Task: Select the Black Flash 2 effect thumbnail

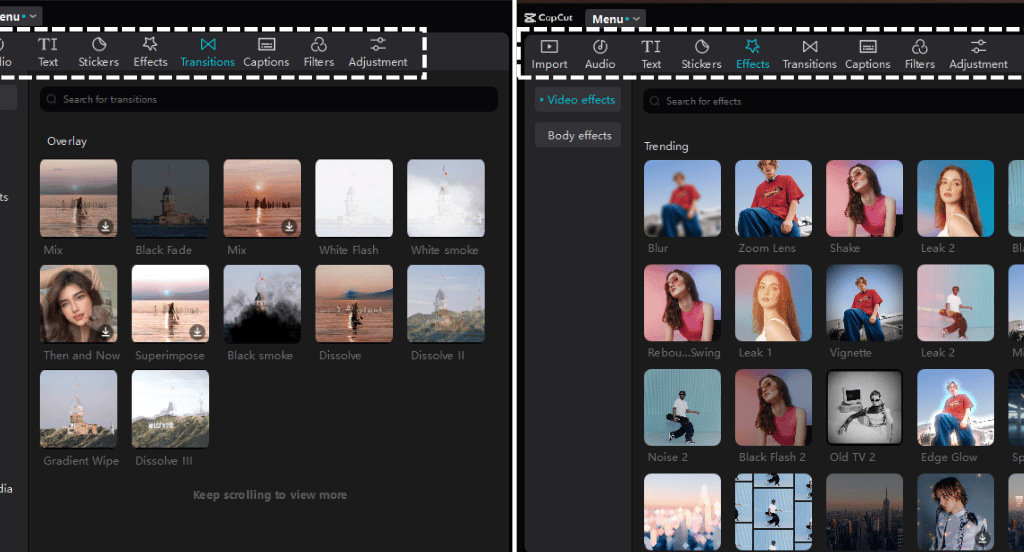Action: [x=773, y=407]
